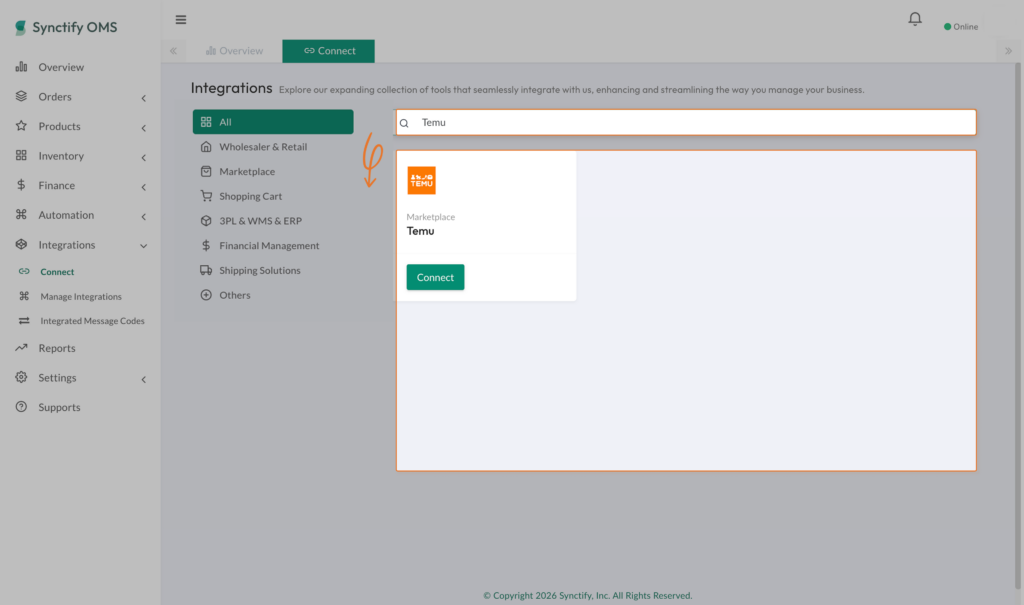Click the Financial Management dollar icon
Image resolution: width=1024 pixels, height=605 pixels.
tap(206, 245)
